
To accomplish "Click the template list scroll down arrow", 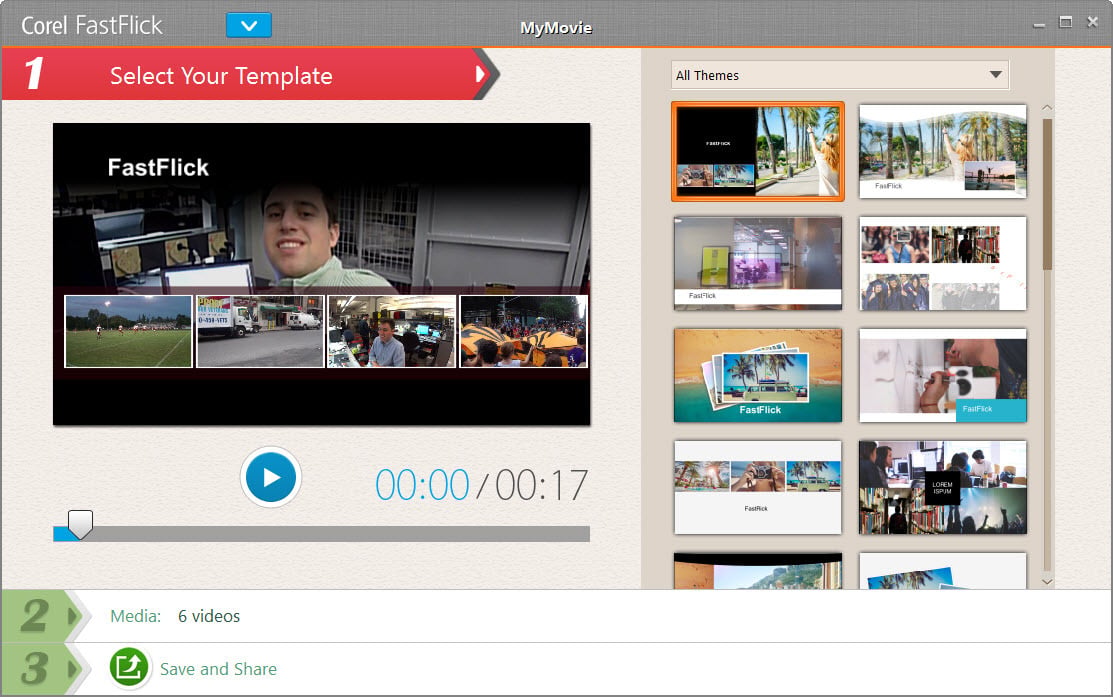I will pyautogui.click(x=1047, y=581).
